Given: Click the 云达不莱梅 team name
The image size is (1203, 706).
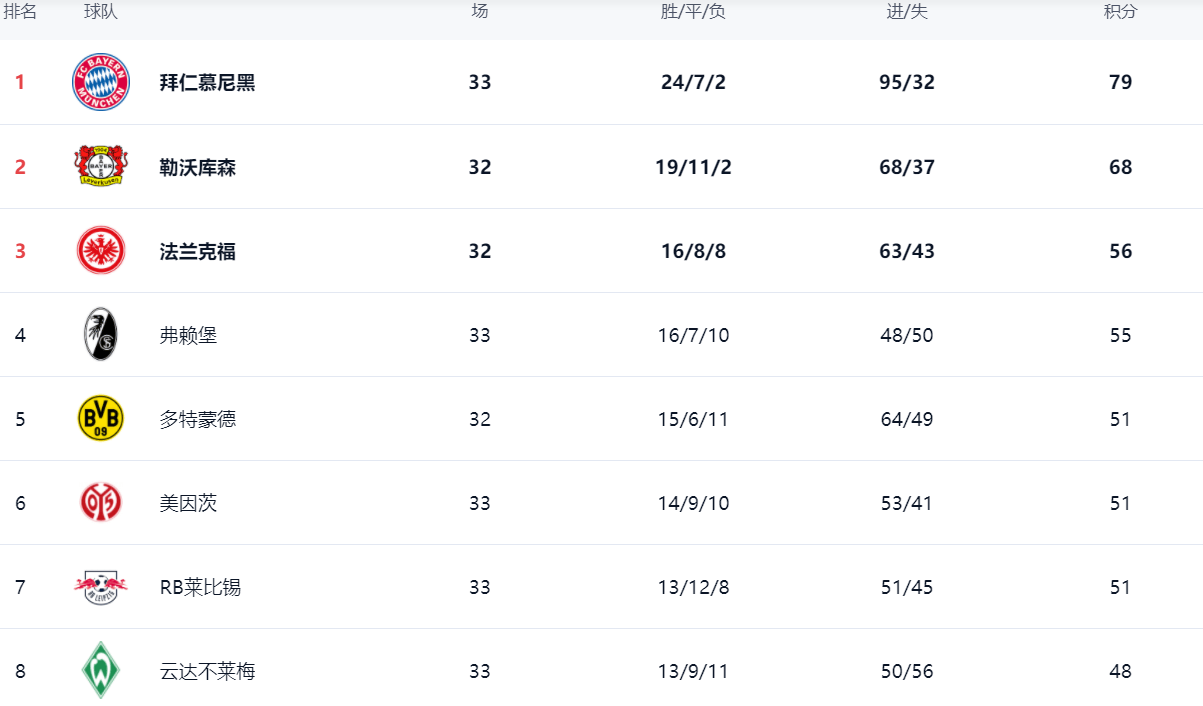Looking at the screenshot, I should pyautogui.click(x=207, y=671).
